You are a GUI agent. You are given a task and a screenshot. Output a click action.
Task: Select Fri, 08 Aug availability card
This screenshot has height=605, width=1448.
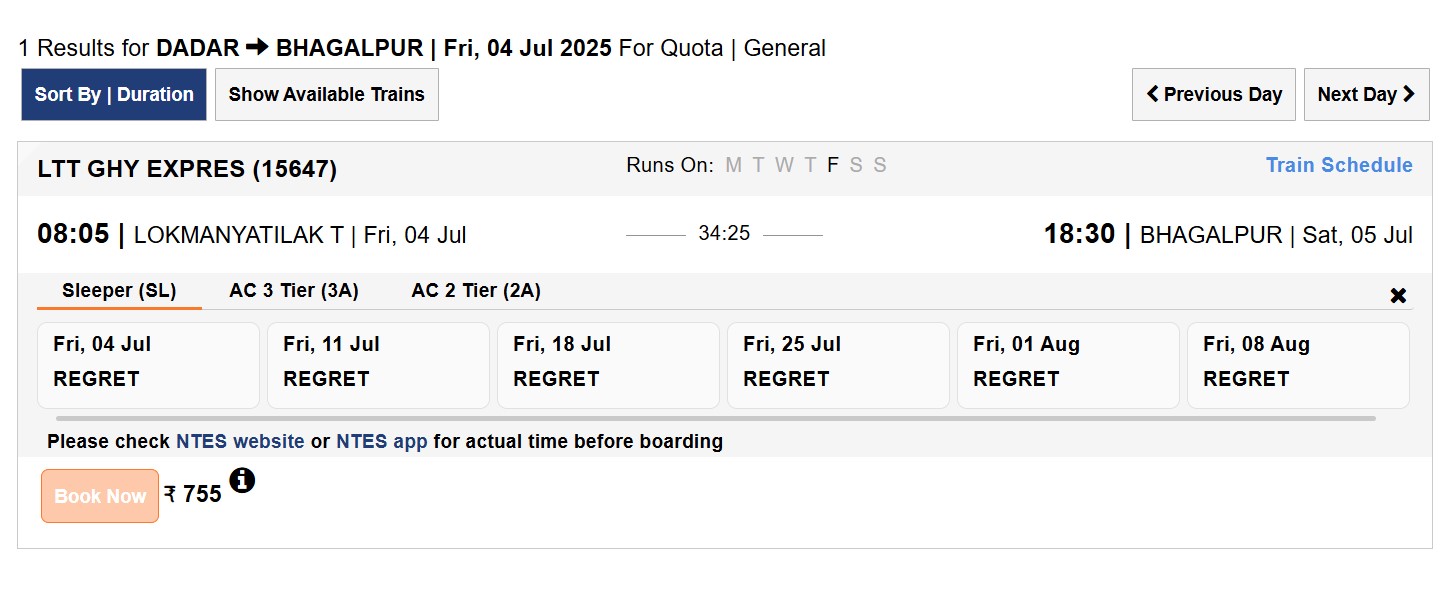tap(1298, 365)
